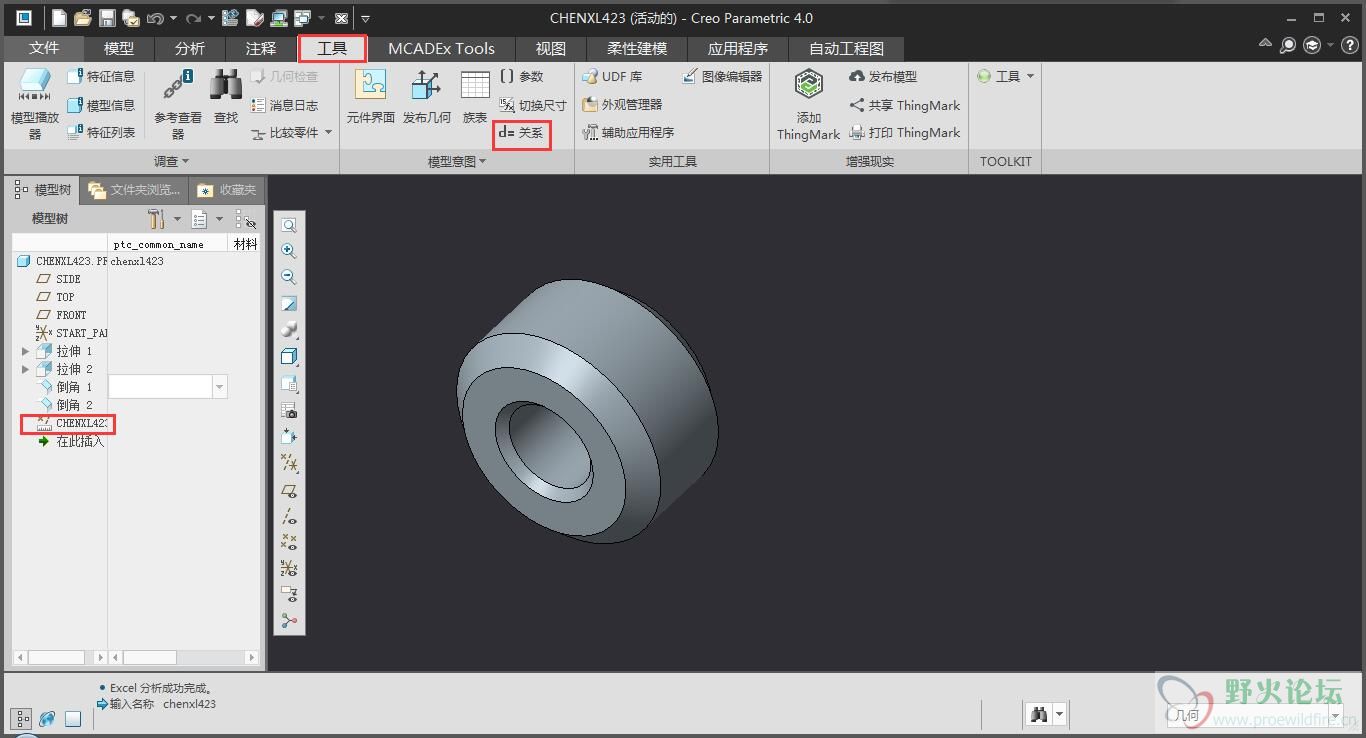
Task: Click the 发布模型 publish model button
Action: pyautogui.click(x=883, y=76)
